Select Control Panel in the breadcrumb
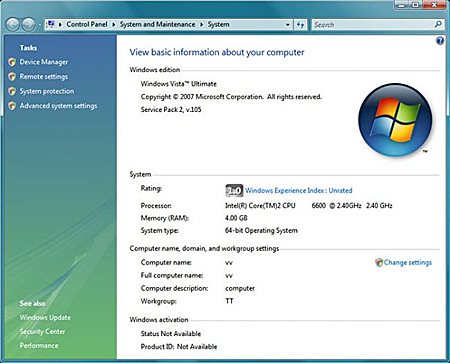Screen dimensions: 450x363 point(87,24)
